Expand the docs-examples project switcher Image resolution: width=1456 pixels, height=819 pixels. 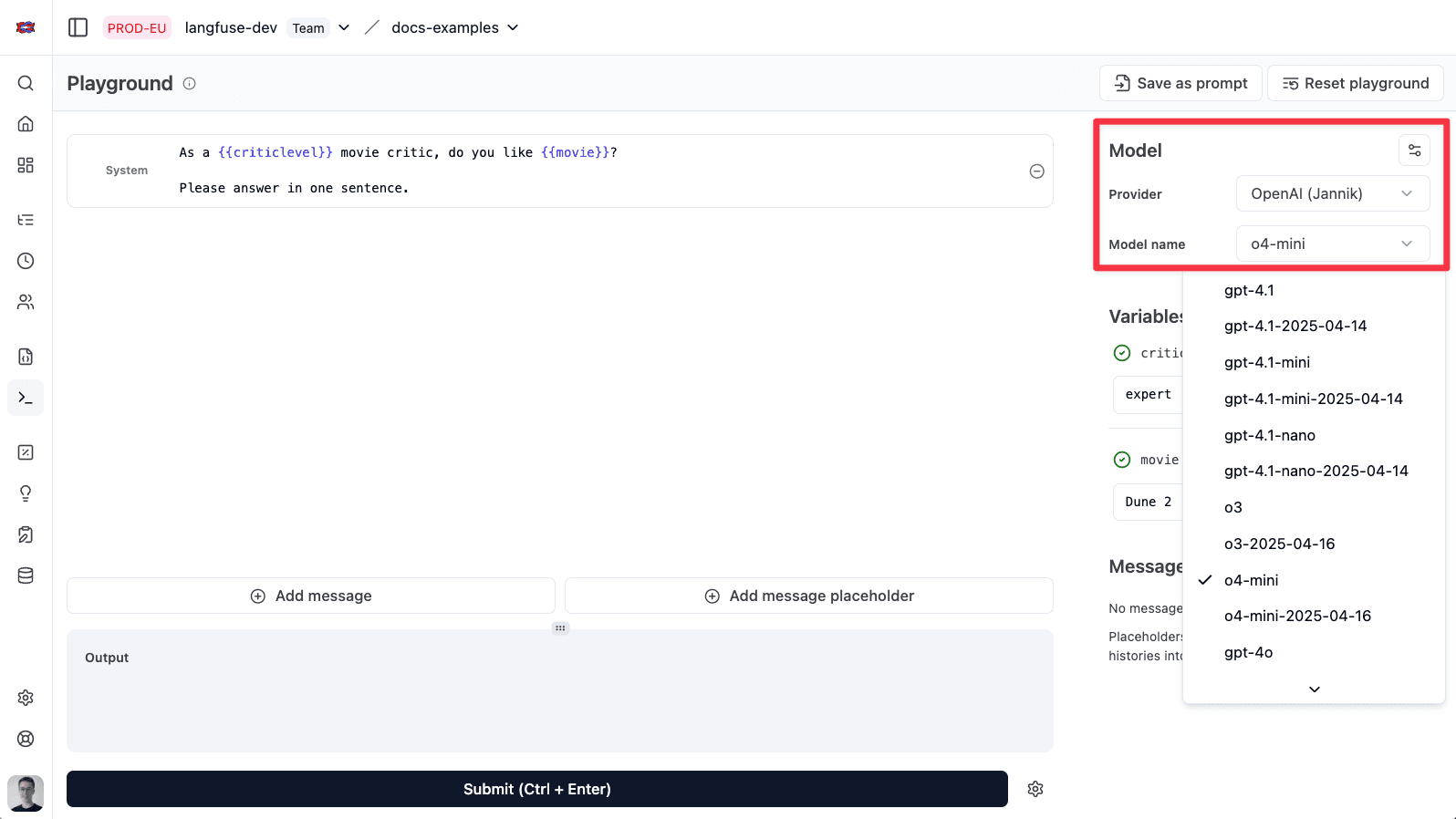(x=454, y=27)
